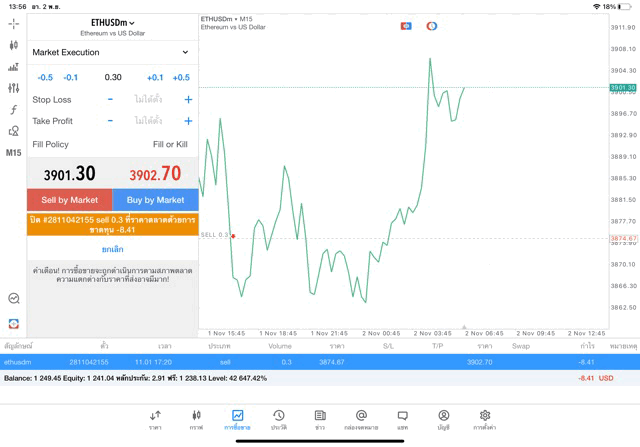Click the red Sell by Market button
The image size is (640, 447).
point(69,200)
